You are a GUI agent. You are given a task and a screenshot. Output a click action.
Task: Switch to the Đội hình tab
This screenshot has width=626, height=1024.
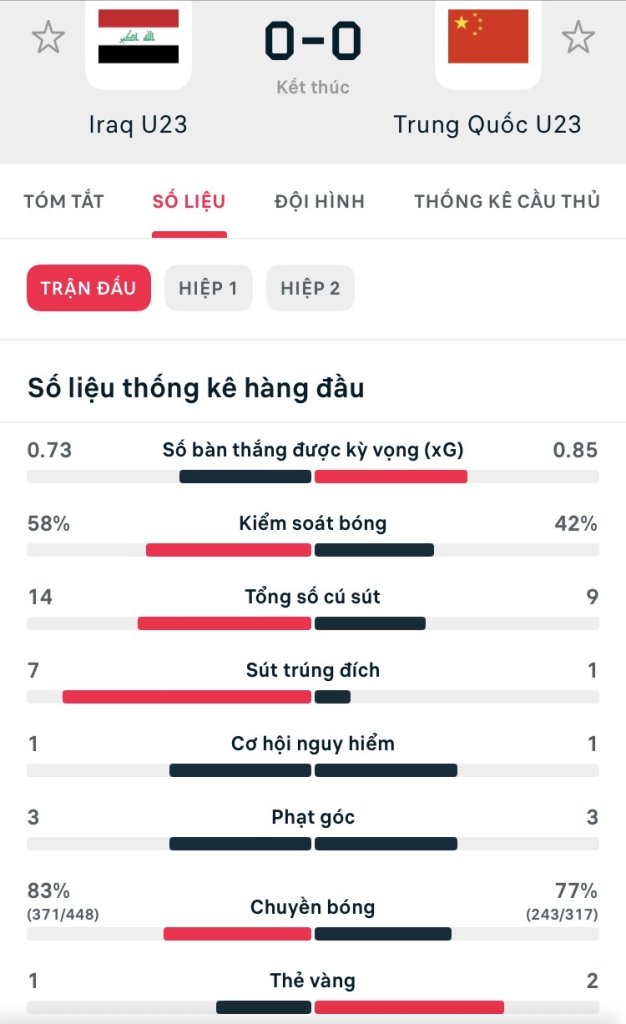(319, 202)
